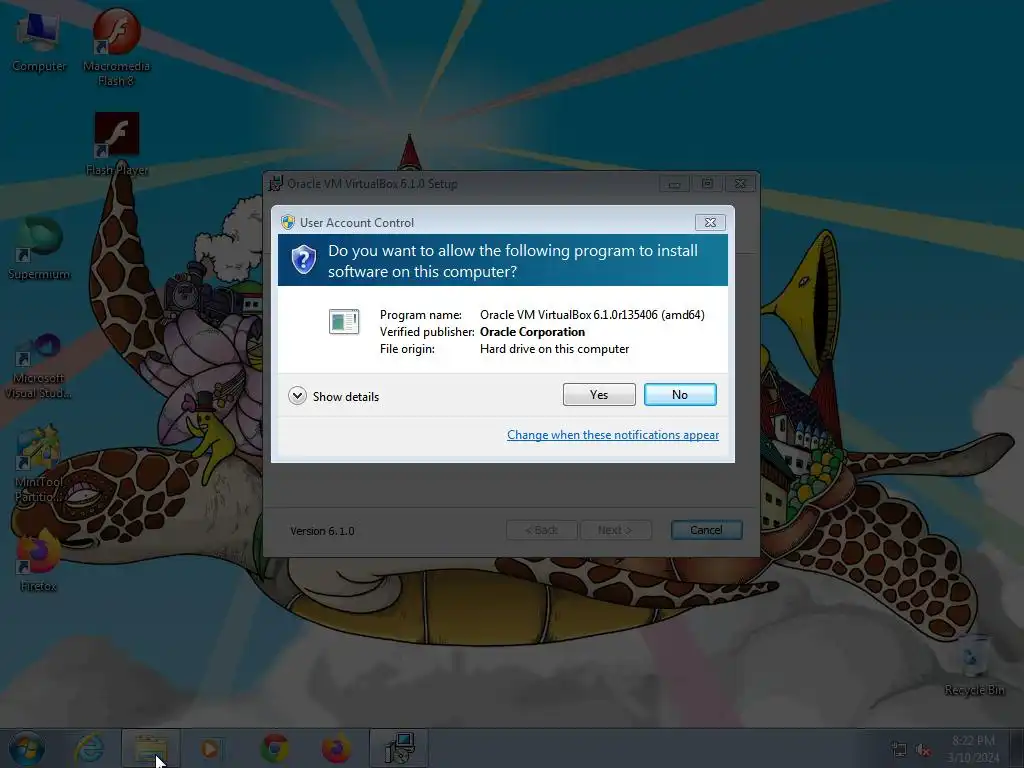Open Microsoft Visual Studio desktop shortcut
1024x768 pixels.
pyautogui.click(x=39, y=366)
